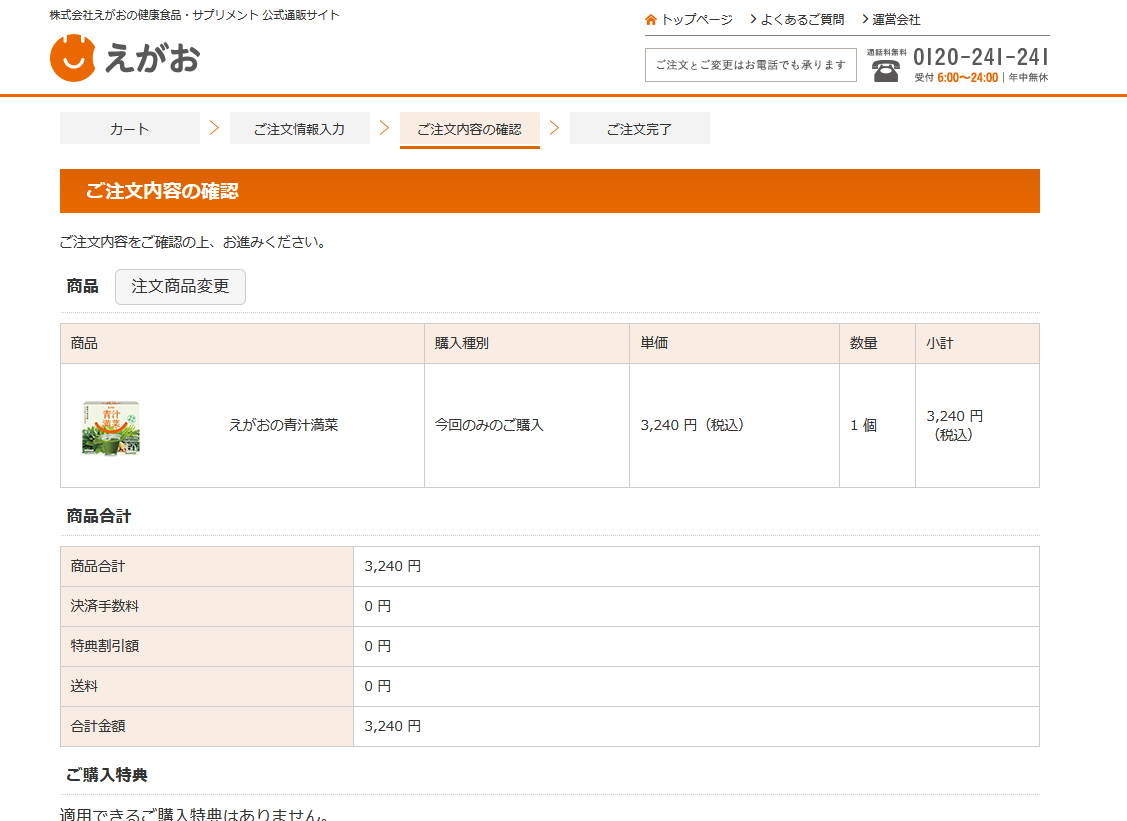Click the 単価 column header

click(x=735, y=344)
